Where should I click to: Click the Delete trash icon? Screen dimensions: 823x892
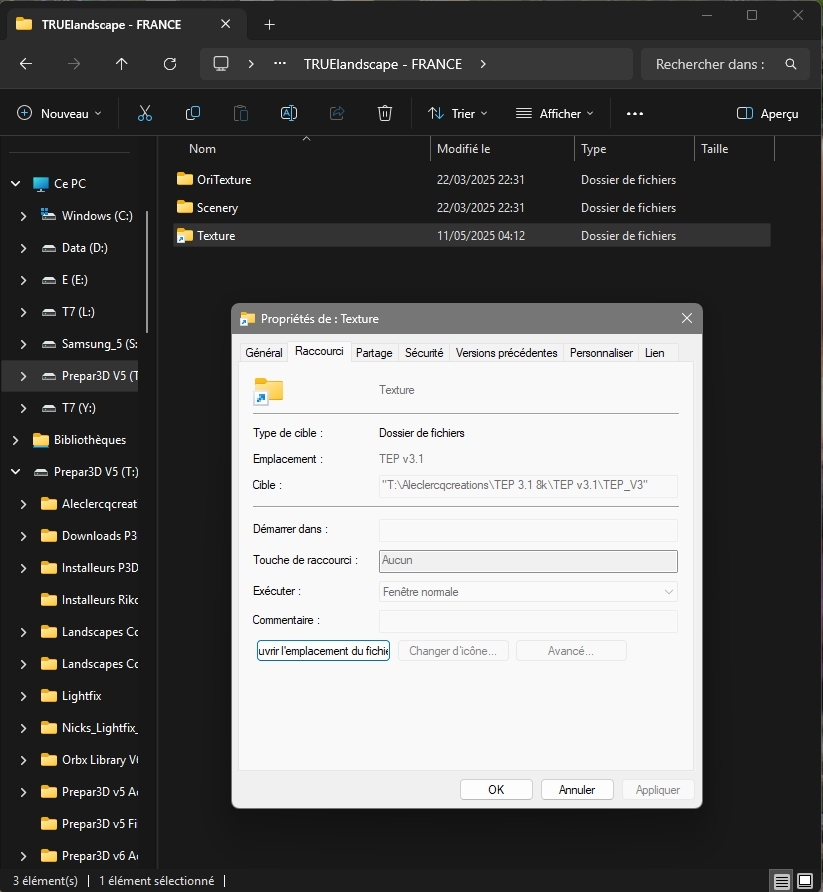[x=385, y=114]
